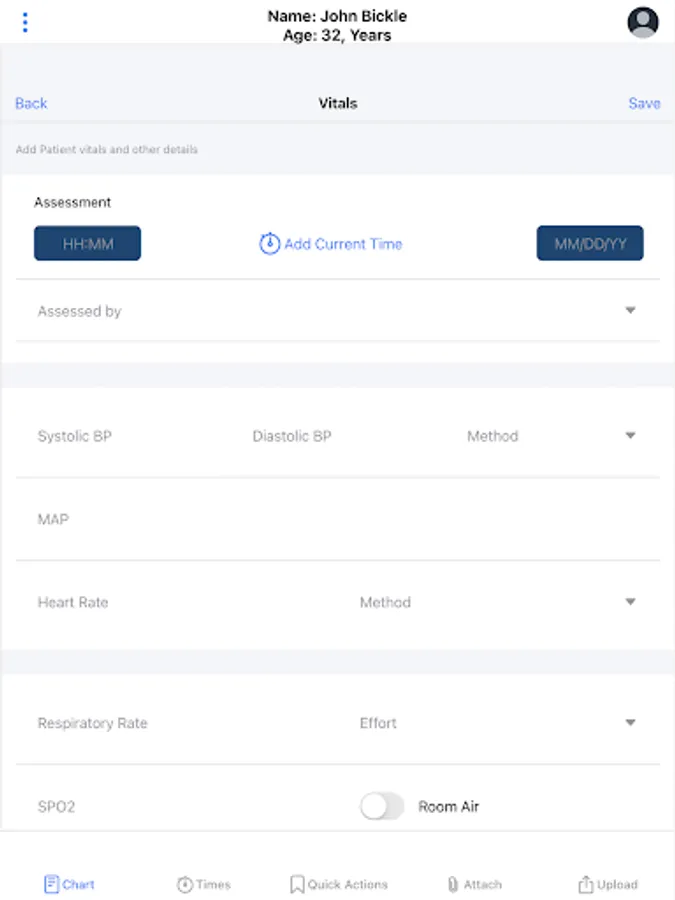Expand the Assessed by dropdown
Screen dimensions: 675x900
(630, 311)
